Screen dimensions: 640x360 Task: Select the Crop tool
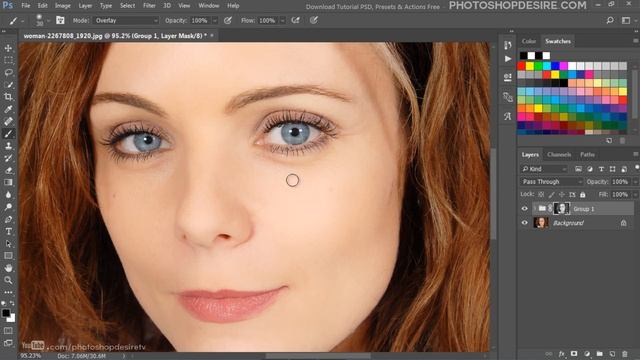tap(8, 97)
